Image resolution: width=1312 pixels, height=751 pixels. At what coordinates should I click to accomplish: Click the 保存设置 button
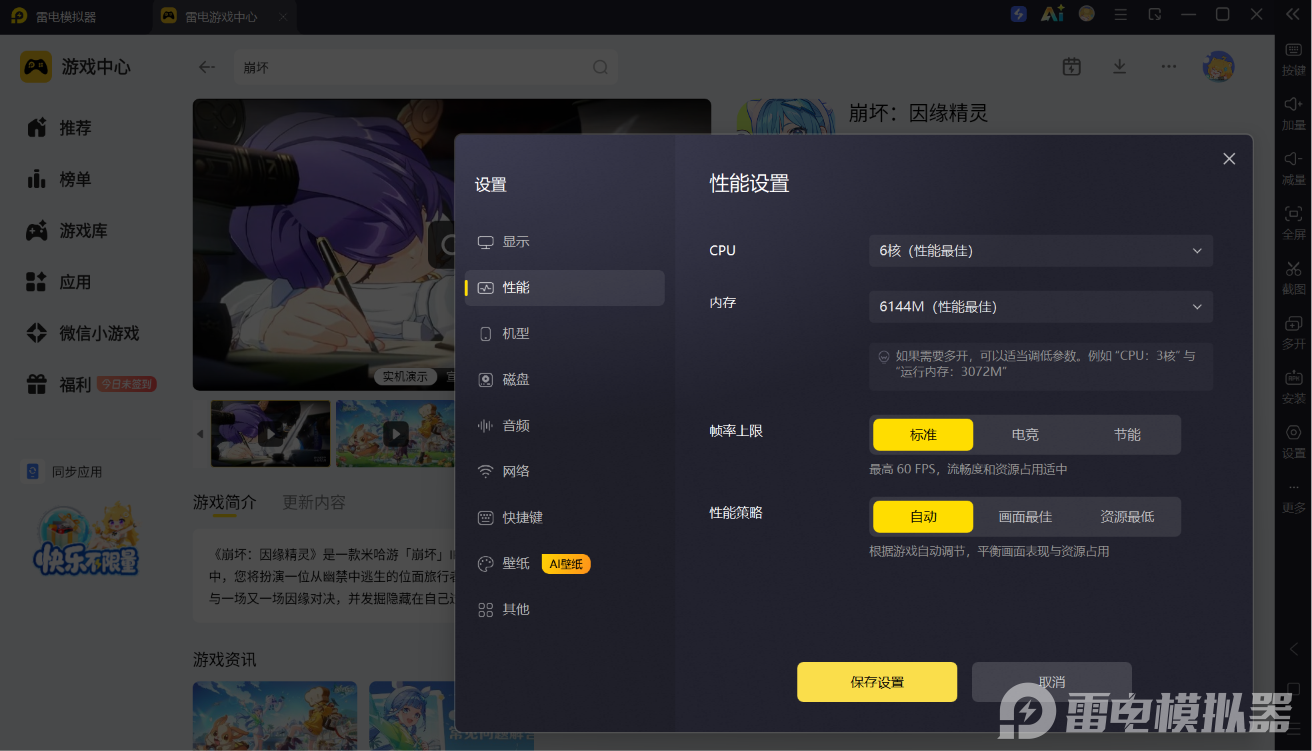point(877,682)
